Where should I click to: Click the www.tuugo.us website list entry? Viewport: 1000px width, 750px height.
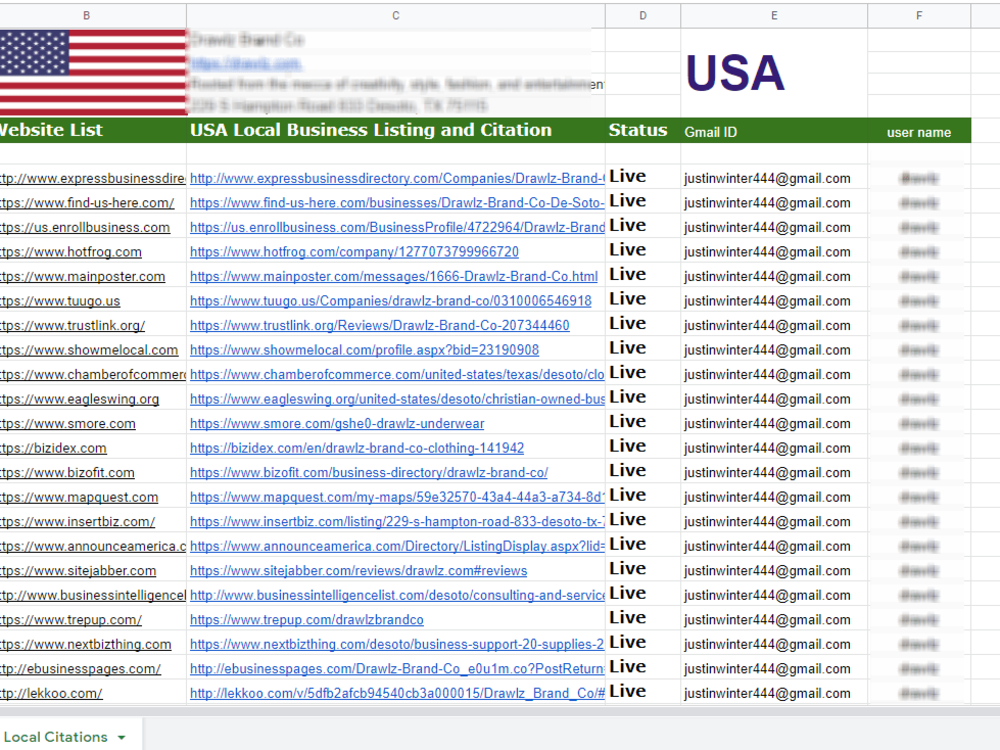60,301
